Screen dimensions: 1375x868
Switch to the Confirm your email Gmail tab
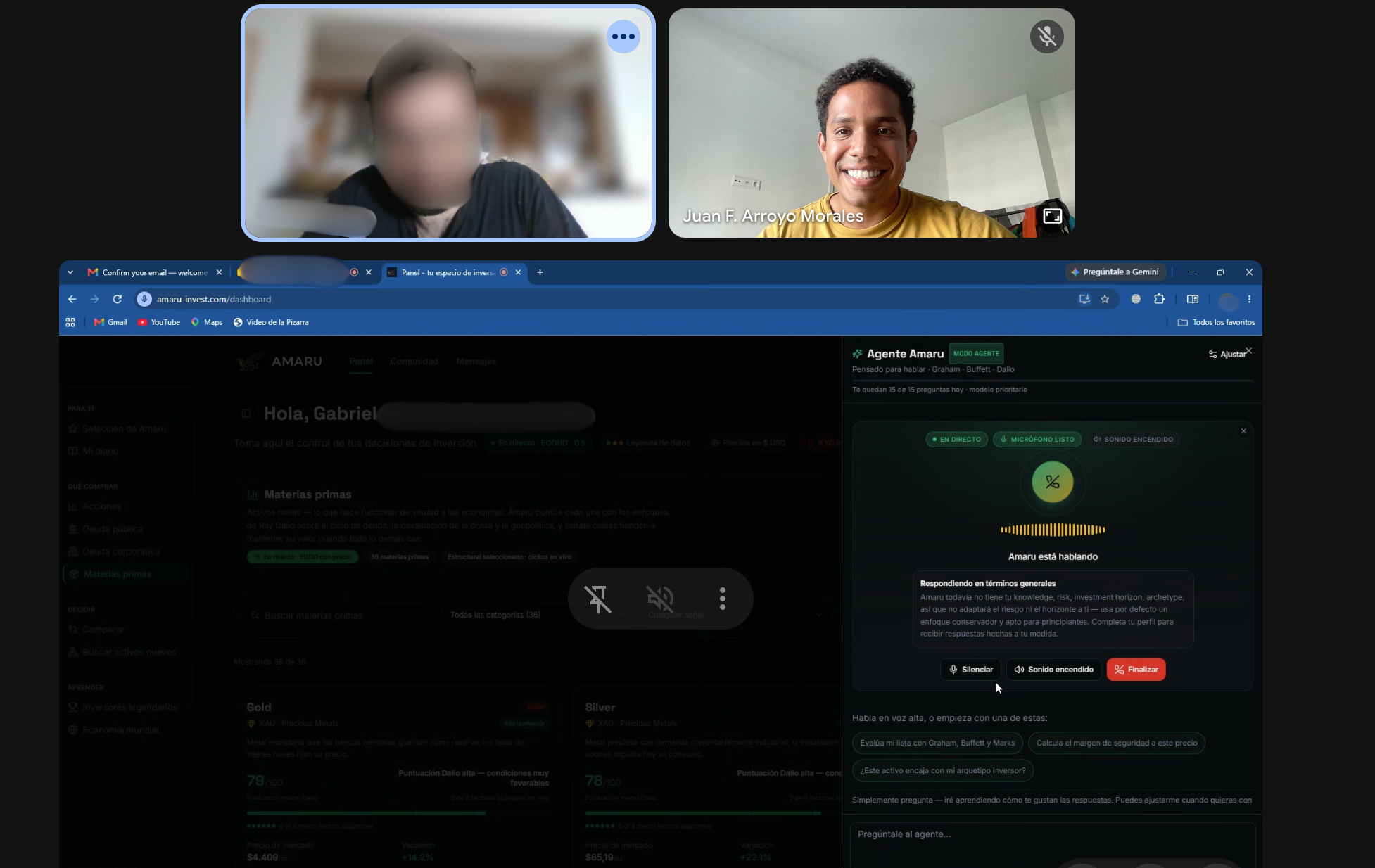click(153, 272)
